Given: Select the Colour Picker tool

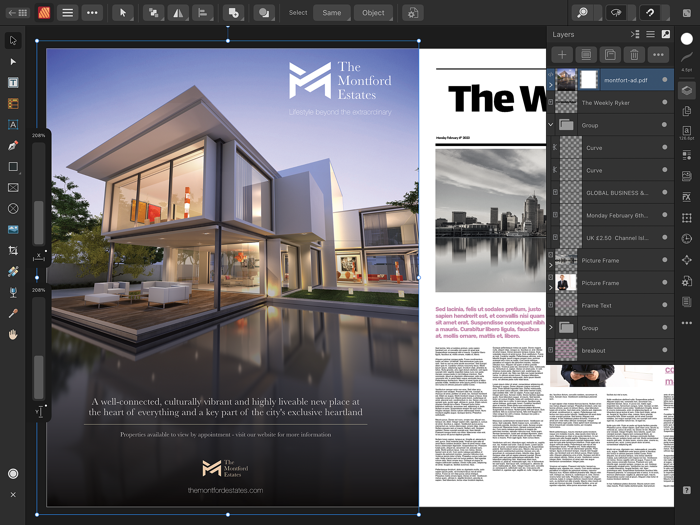Looking at the screenshot, I should (13, 313).
